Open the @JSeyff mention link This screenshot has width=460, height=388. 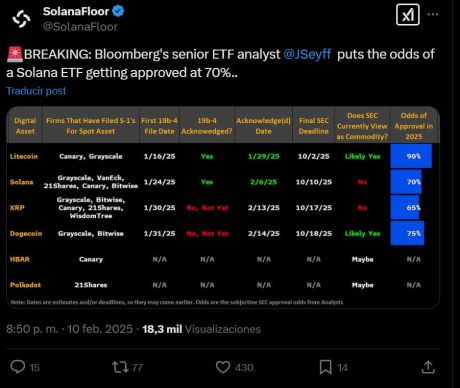coord(307,54)
